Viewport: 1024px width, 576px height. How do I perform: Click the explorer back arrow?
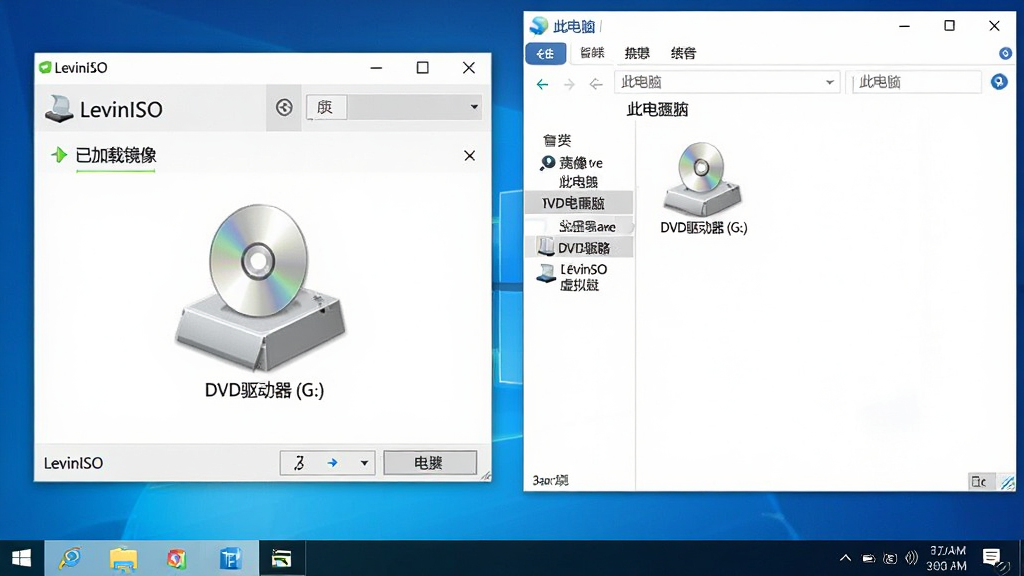(542, 84)
